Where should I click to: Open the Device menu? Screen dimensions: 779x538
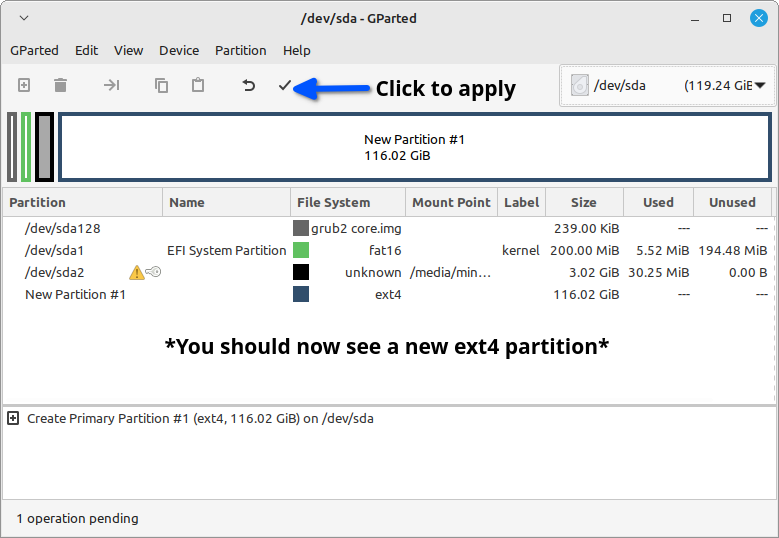(x=179, y=51)
